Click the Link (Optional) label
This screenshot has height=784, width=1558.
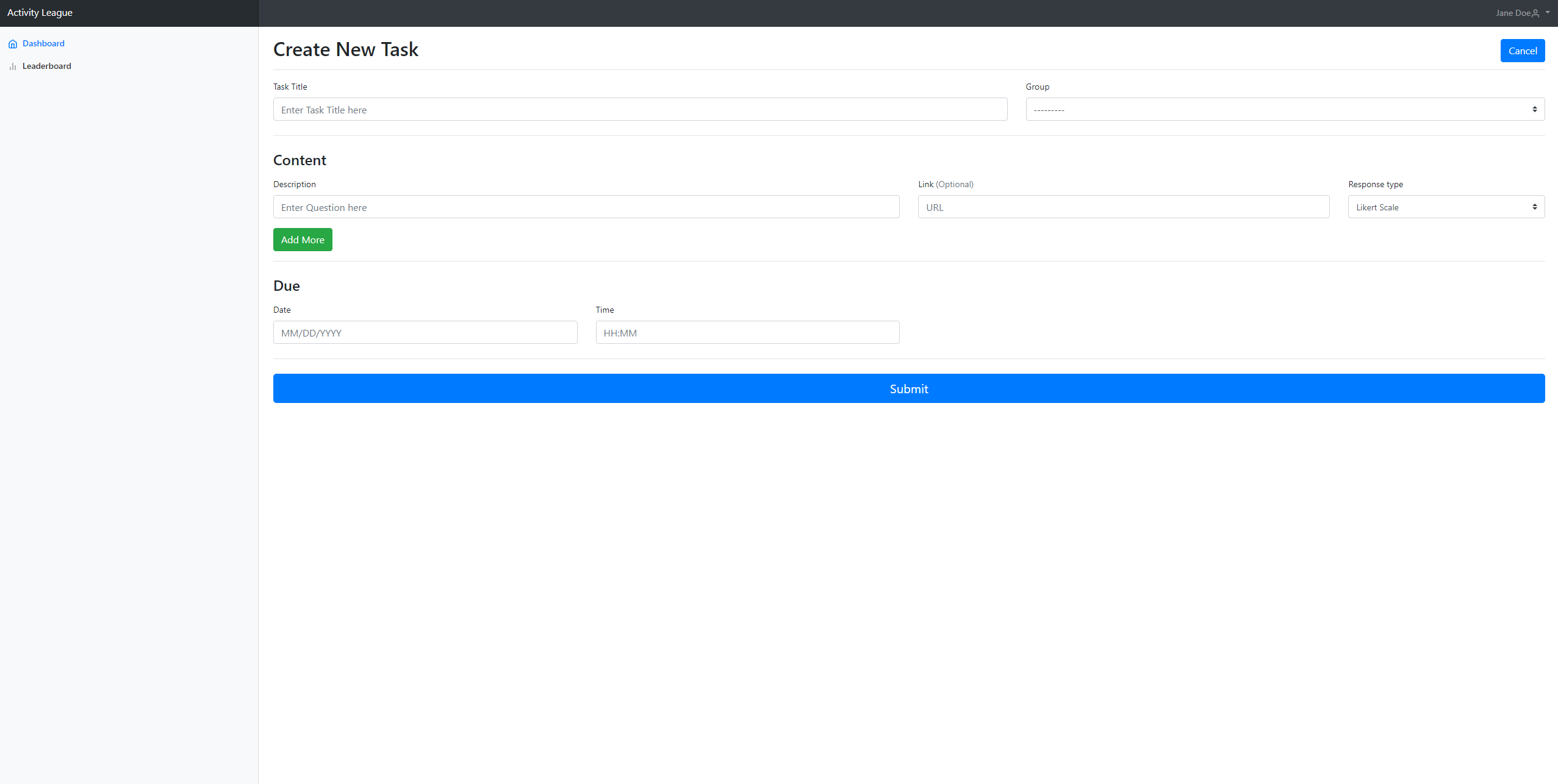coord(946,184)
